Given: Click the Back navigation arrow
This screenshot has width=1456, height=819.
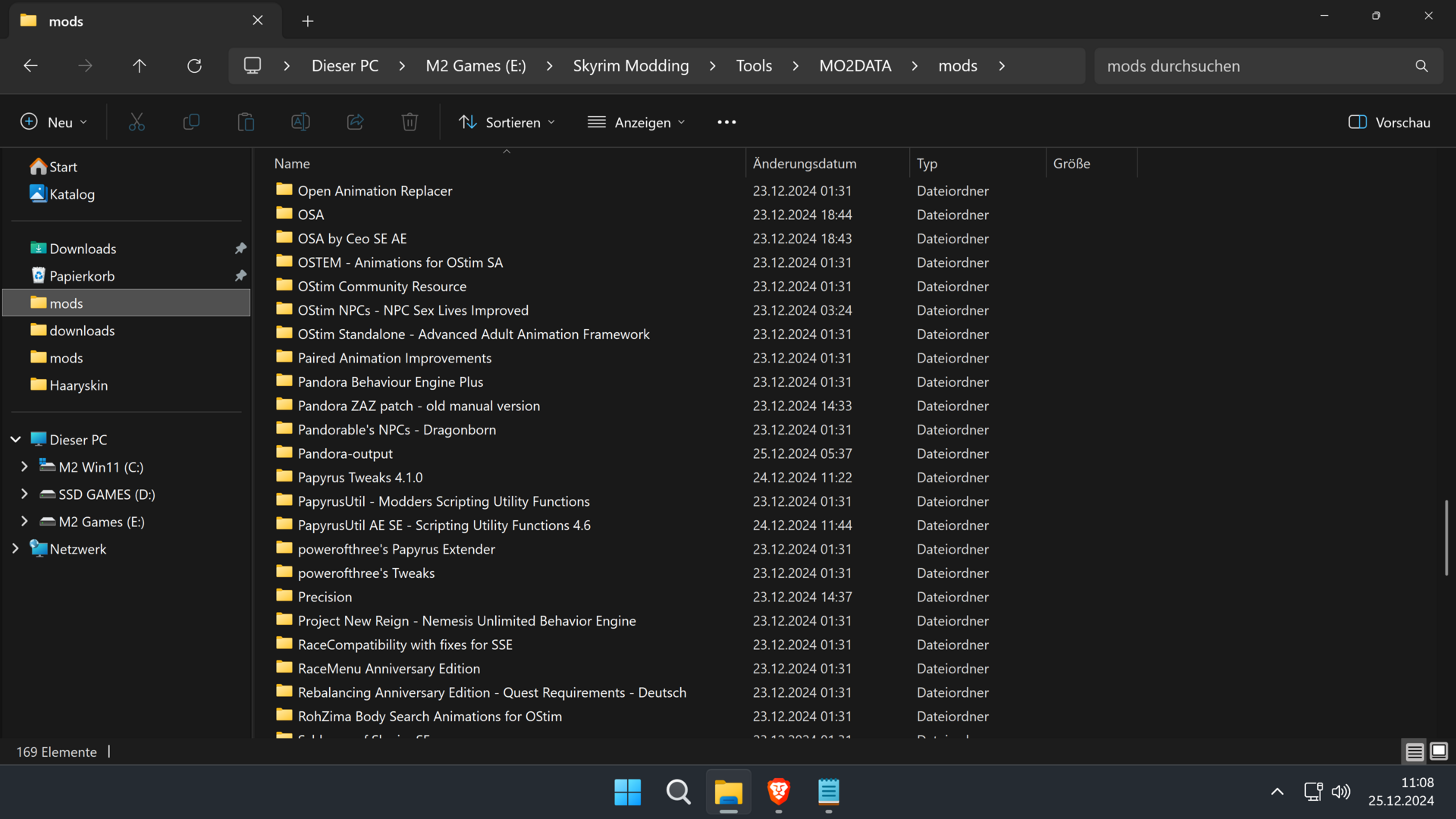Looking at the screenshot, I should click(30, 66).
